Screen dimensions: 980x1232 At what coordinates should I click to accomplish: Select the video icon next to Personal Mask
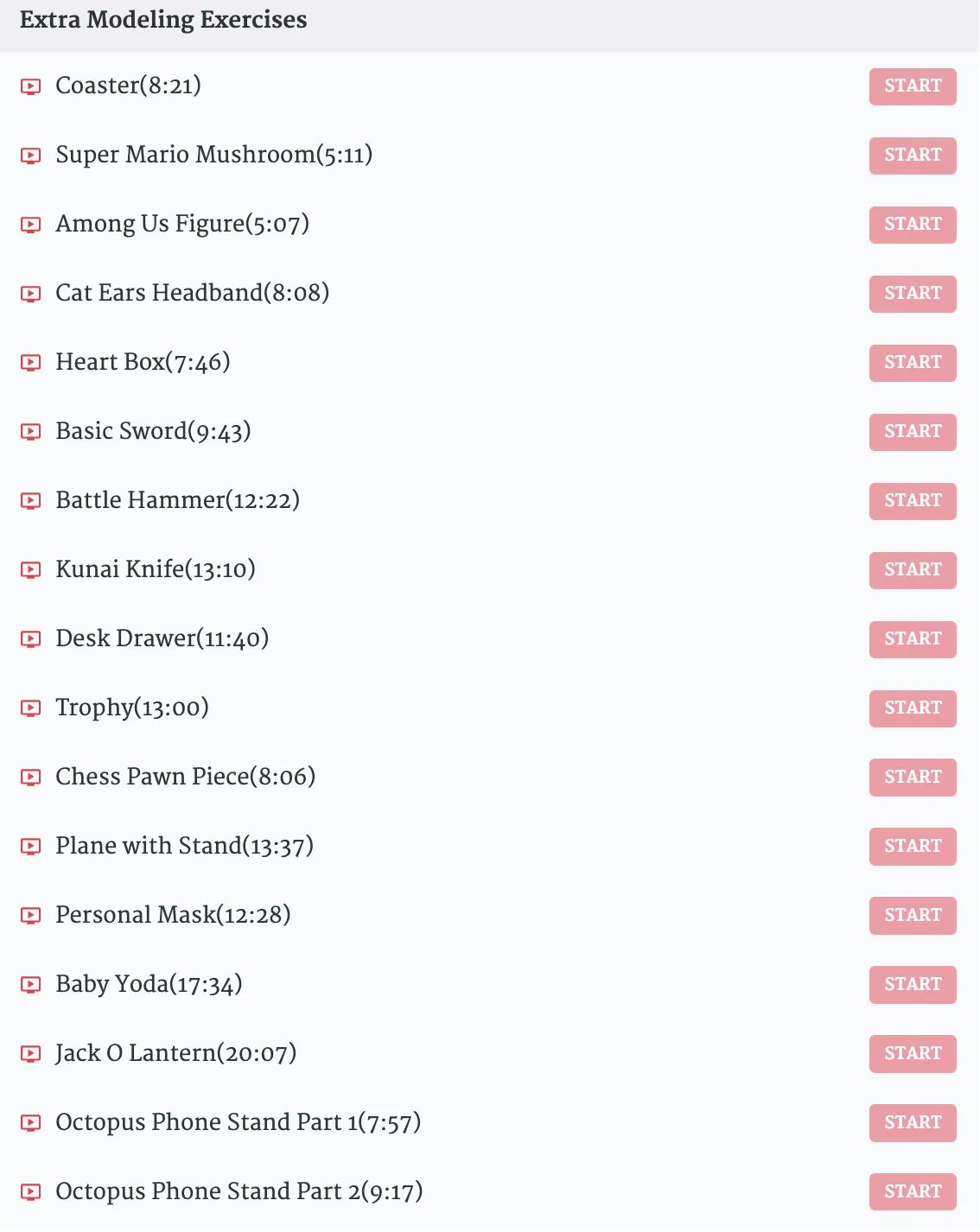tap(30, 916)
